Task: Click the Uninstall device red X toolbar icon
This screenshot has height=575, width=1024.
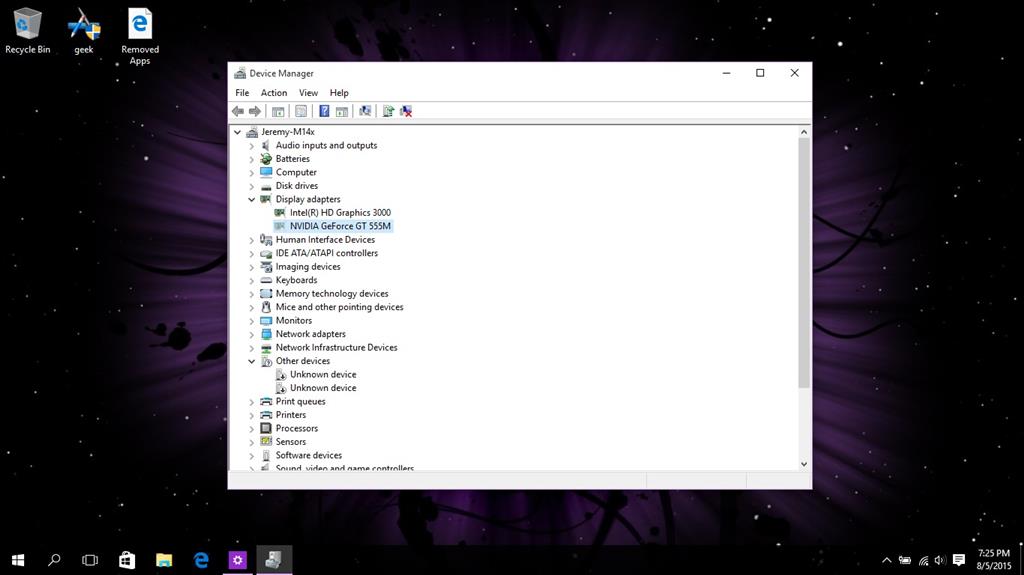Action: (406, 112)
